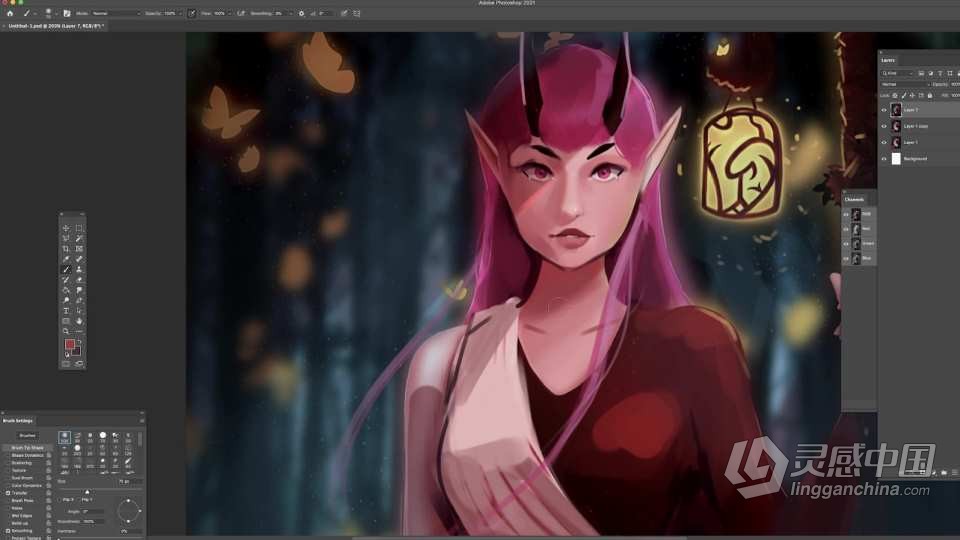Select Shape Dynamics in Brush Settings

click(x=28, y=455)
